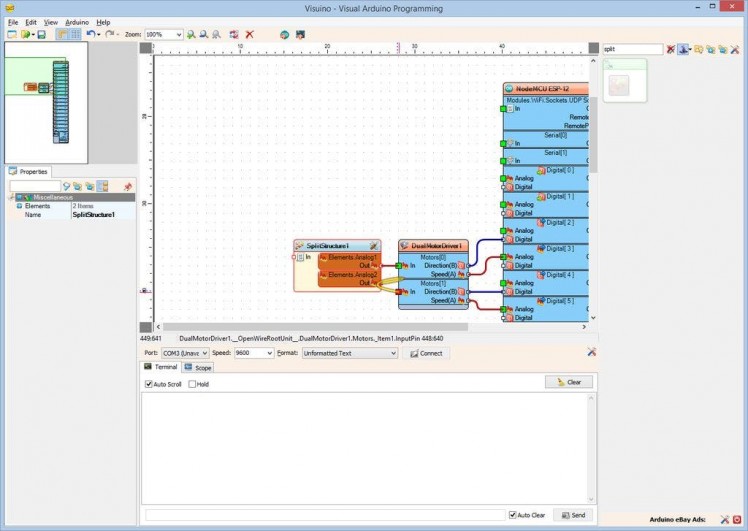The width and height of the screenshot is (748, 531).
Task: Click the component search field containing 'split'
Action: (x=632, y=49)
